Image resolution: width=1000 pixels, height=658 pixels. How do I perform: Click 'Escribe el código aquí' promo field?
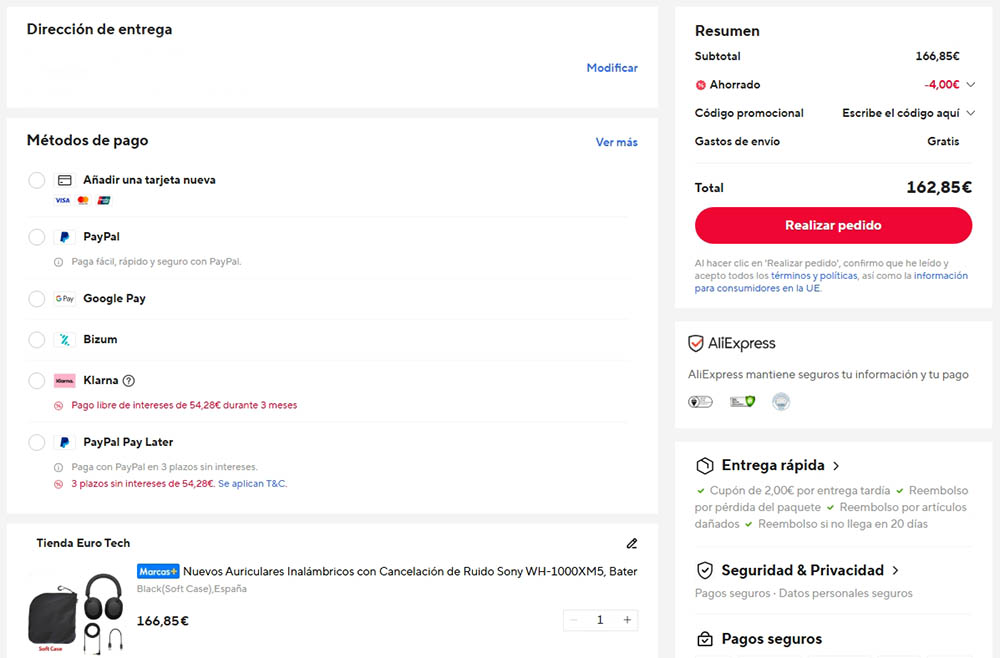click(901, 113)
